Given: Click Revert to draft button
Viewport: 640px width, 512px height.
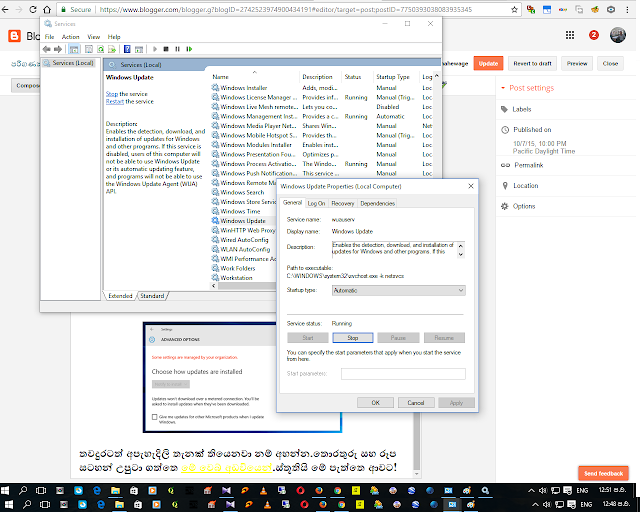Looking at the screenshot, I should [x=532, y=63].
